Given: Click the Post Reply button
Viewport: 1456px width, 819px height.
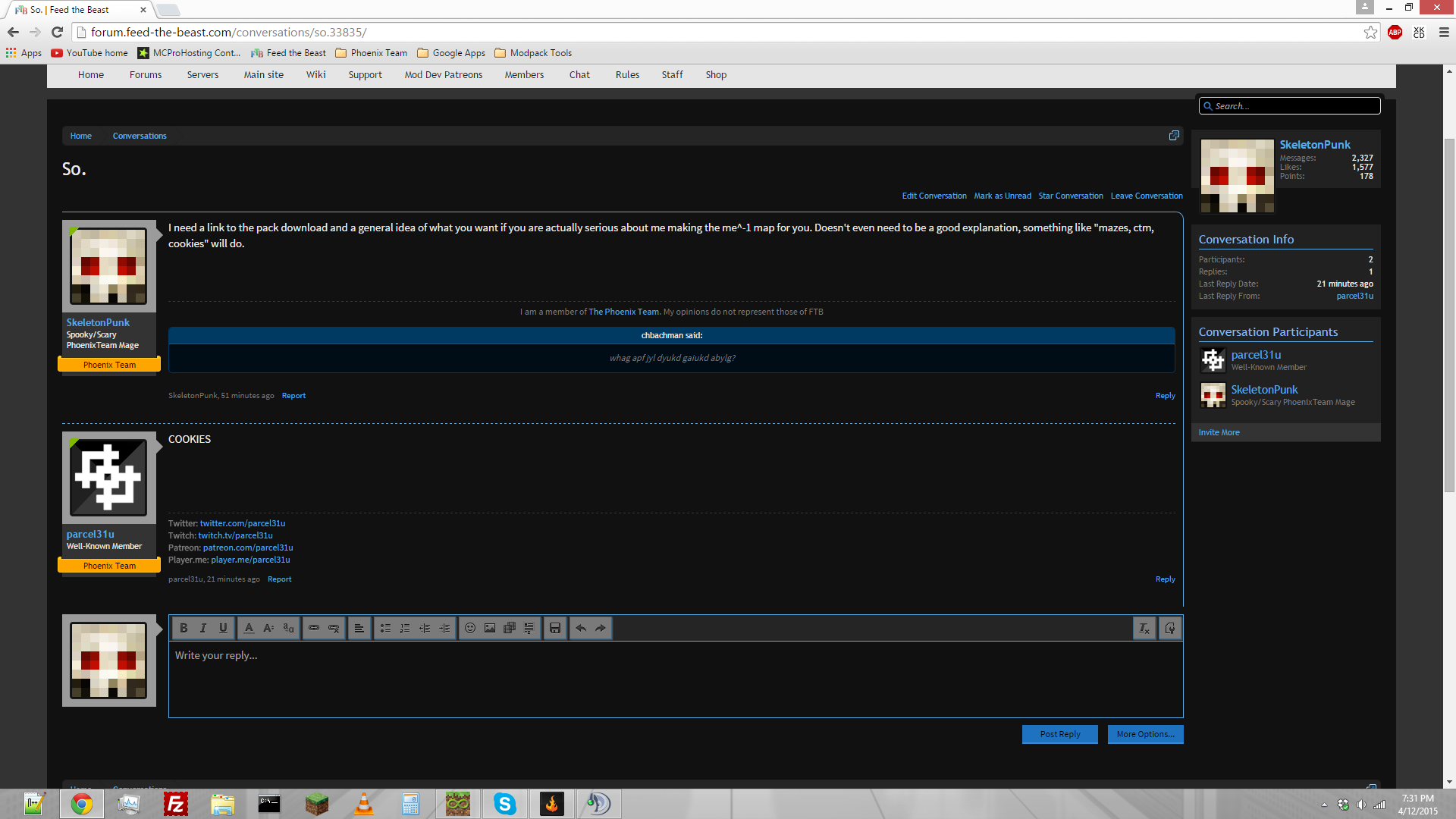Looking at the screenshot, I should 1059,734.
